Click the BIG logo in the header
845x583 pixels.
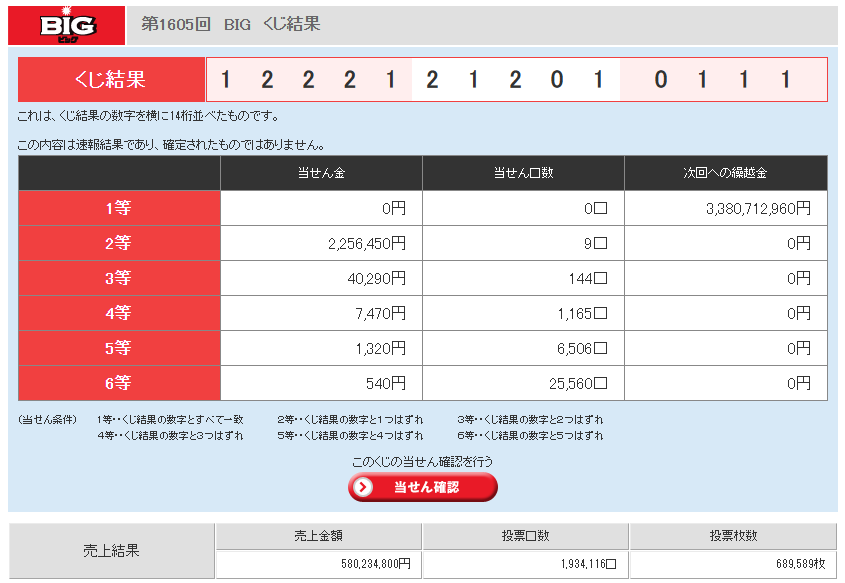click(67, 25)
